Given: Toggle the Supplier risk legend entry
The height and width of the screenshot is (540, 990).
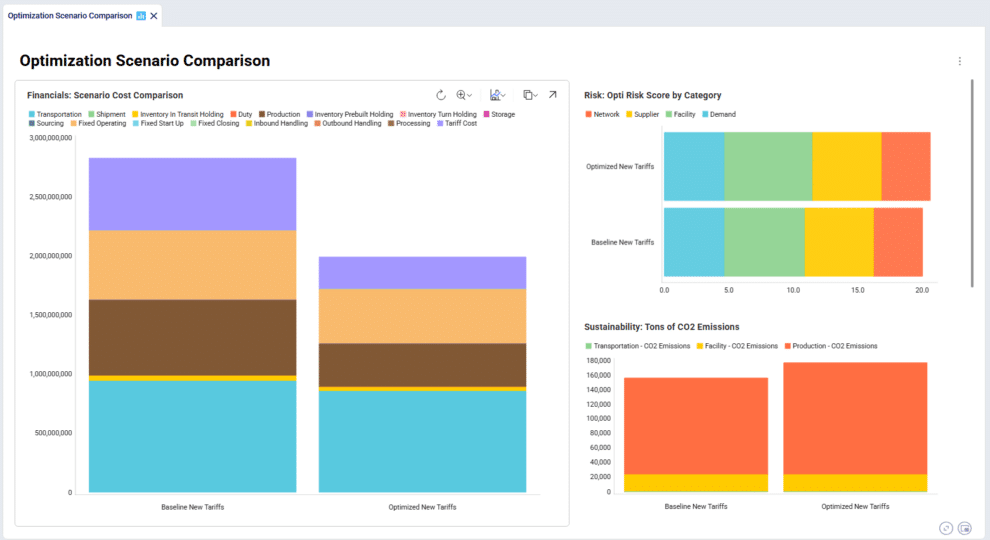Looking at the screenshot, I should tap(642, 114).
